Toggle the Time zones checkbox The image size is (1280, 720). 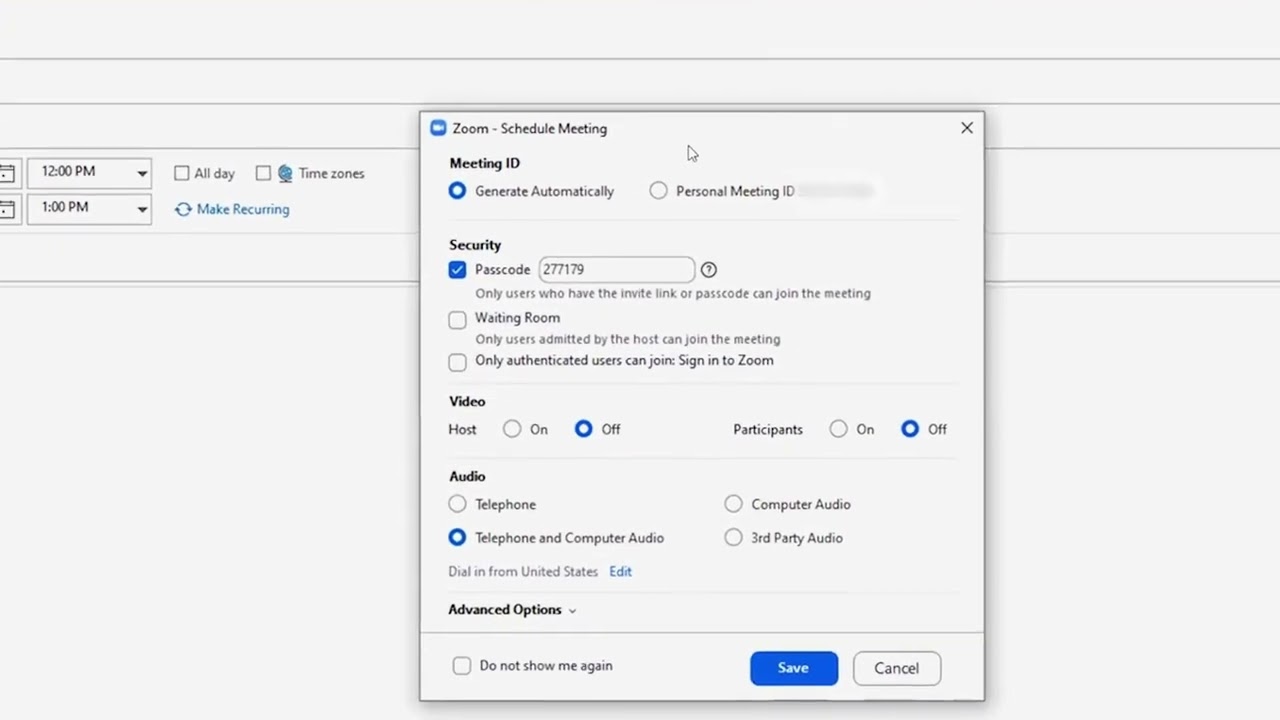tap(263, 173)
